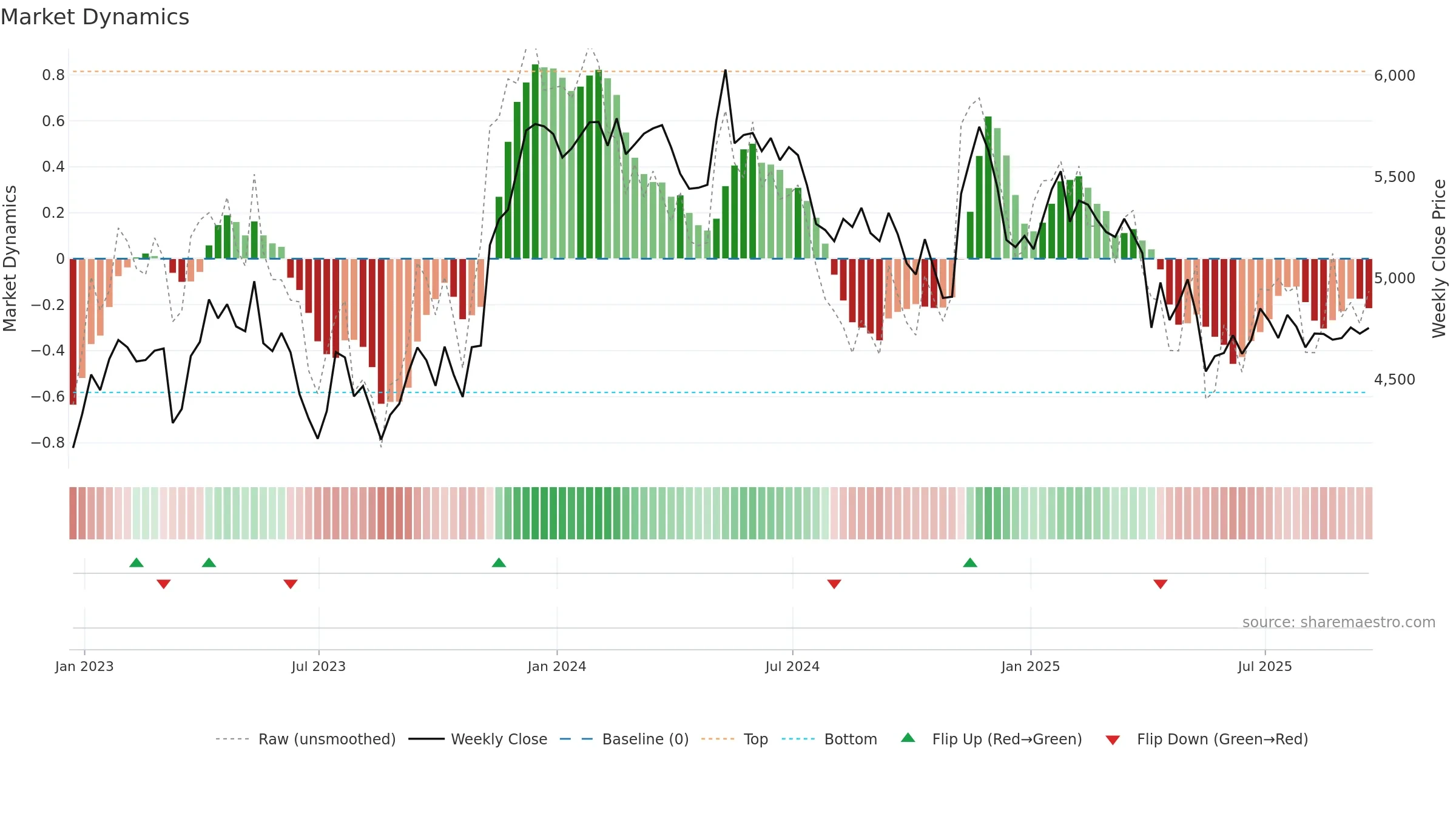
Task: Click the 5,500 price axis label
Action: pos(1394,177)
